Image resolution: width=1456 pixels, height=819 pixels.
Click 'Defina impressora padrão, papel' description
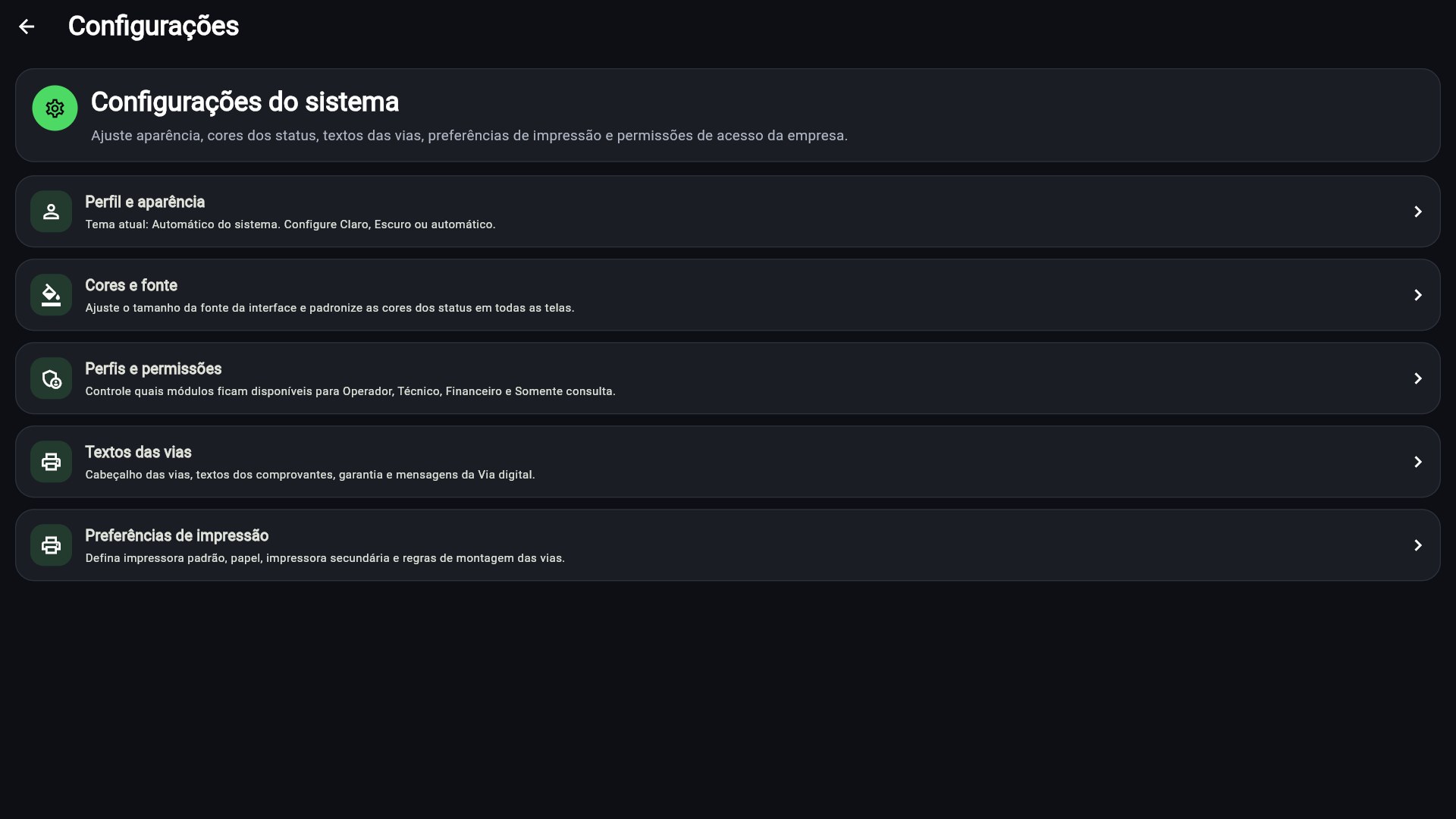click(325, 558)
